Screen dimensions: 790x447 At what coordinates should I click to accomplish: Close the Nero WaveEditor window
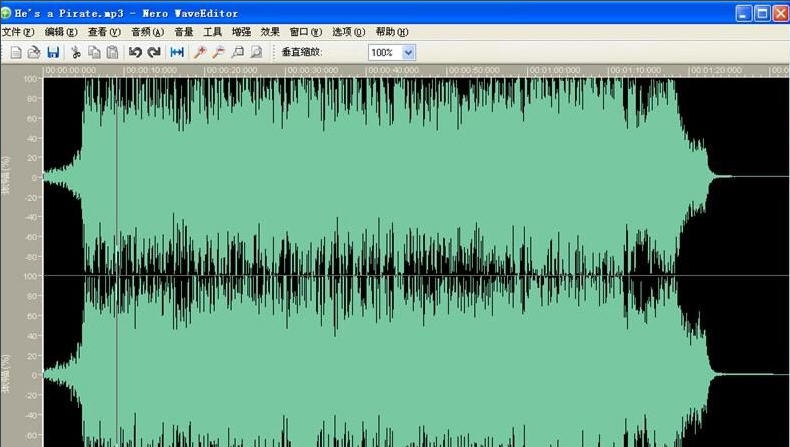(781, 13)
